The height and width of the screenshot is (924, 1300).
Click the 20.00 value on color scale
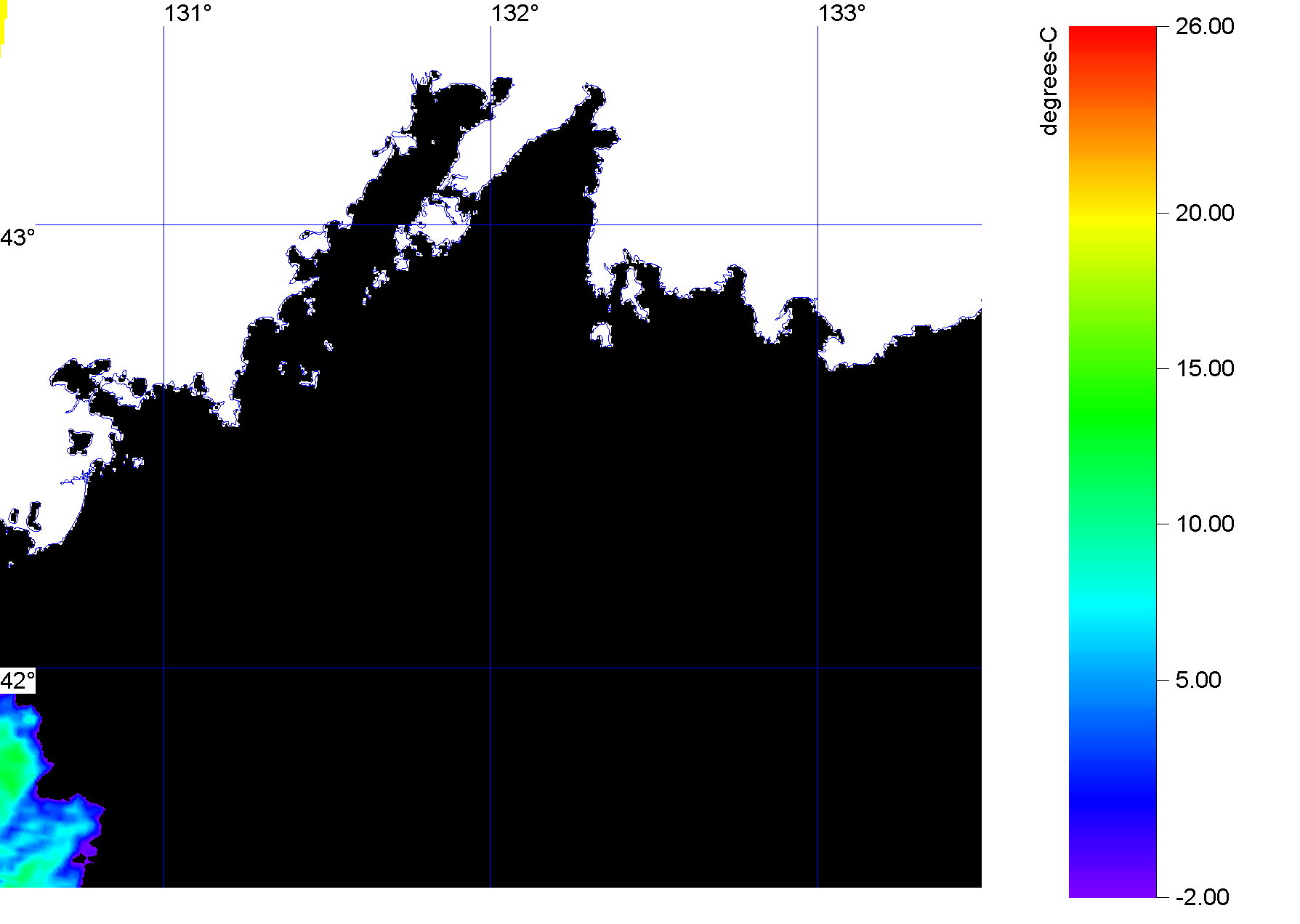(x=1205, y=213)
